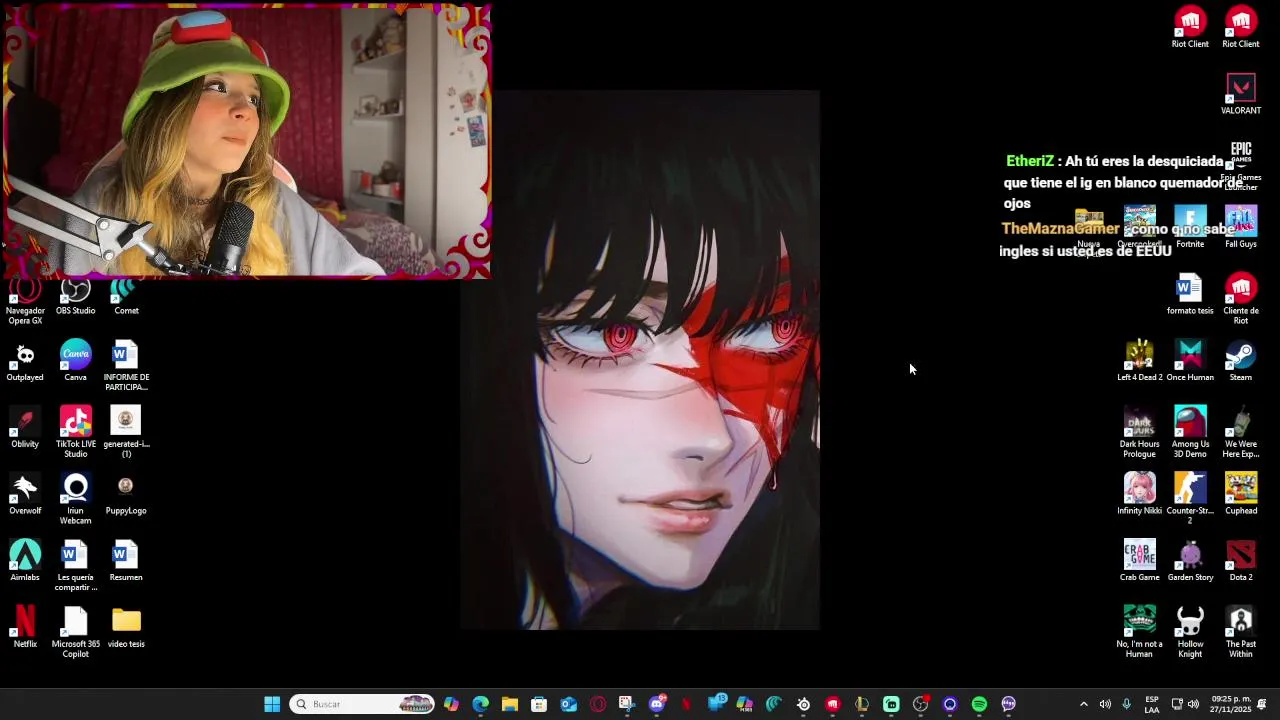Click the anime portrait image in center
Viewport: 1280px width, 720px height.
[640, 360]
